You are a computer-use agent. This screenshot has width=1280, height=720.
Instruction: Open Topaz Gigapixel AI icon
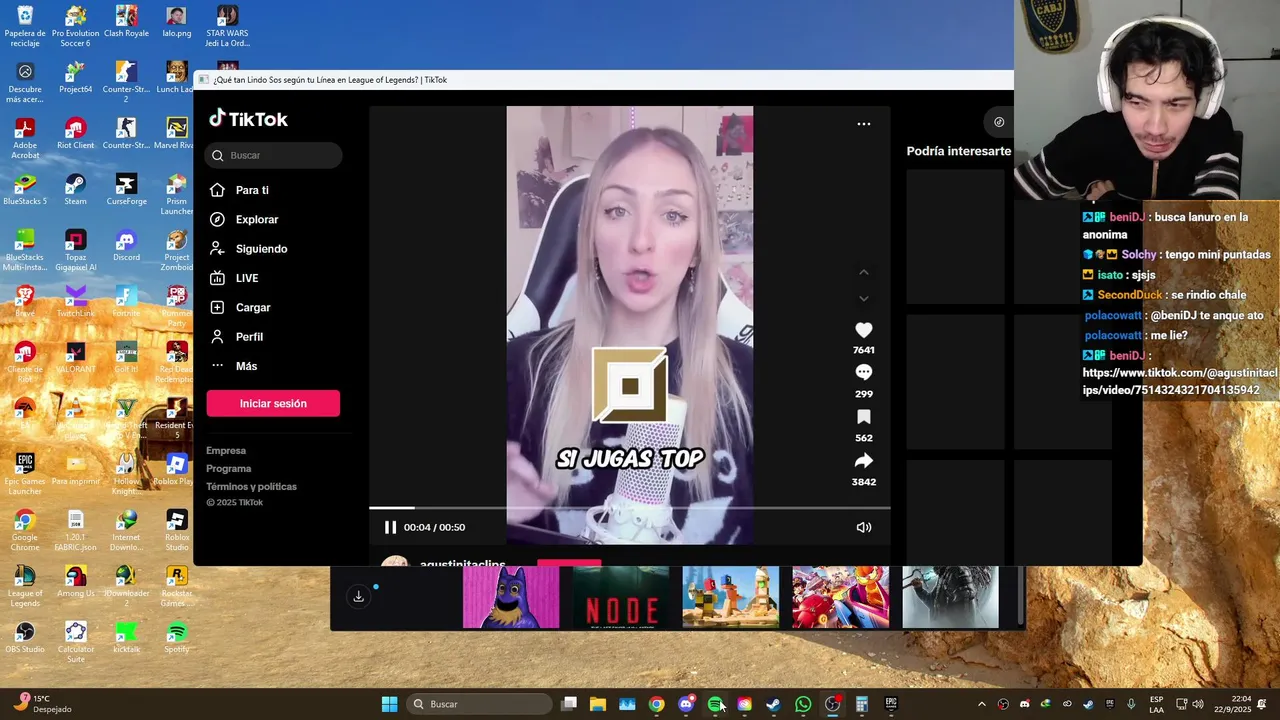(x=75, y=250)
